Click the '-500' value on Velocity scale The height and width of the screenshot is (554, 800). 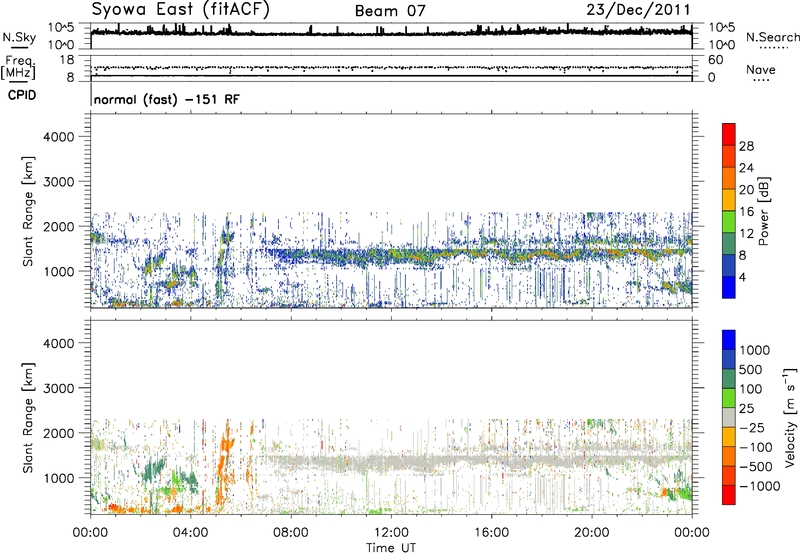pos(756,467)
